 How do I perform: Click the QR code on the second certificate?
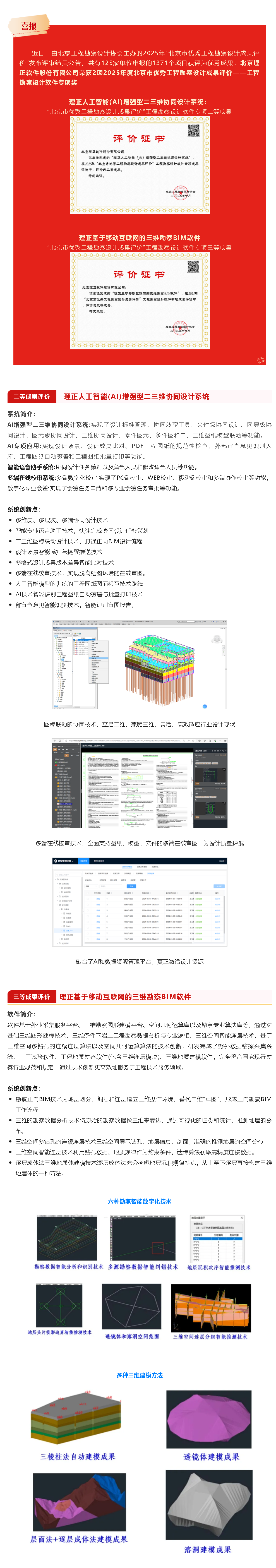pyautogui.click(x=193, y=266)
